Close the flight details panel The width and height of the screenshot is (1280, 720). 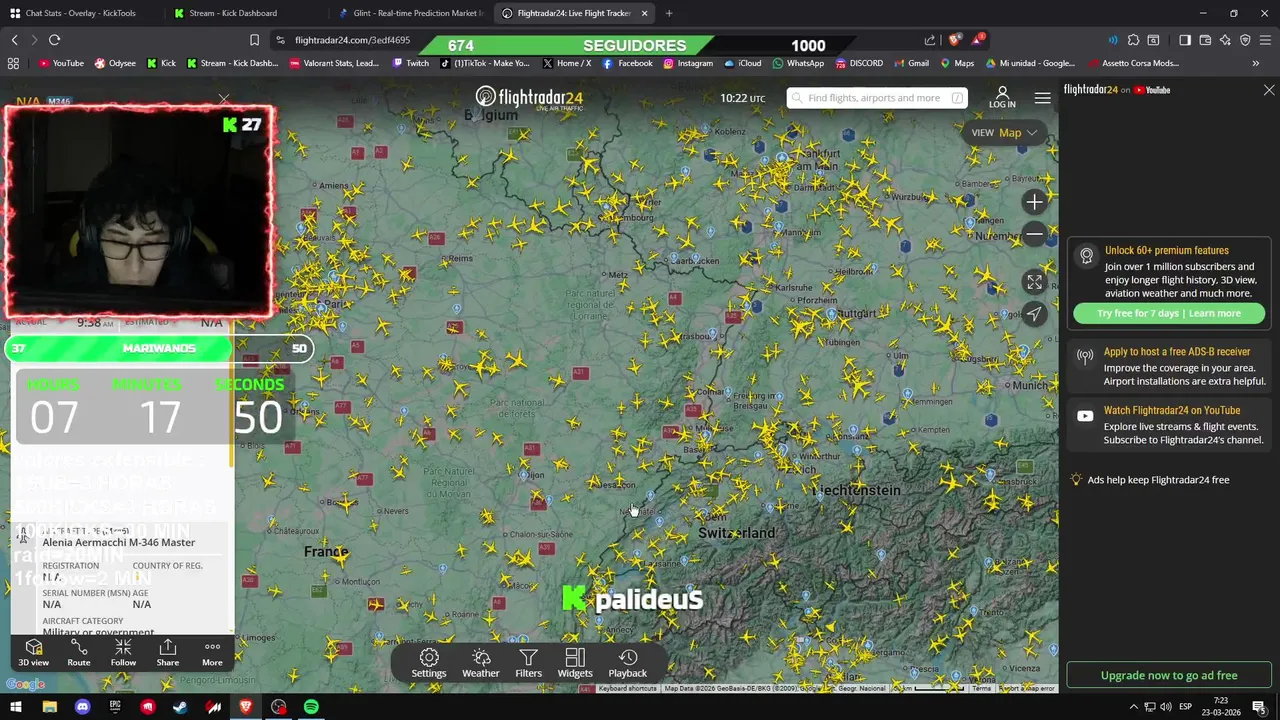pos(224,99)
